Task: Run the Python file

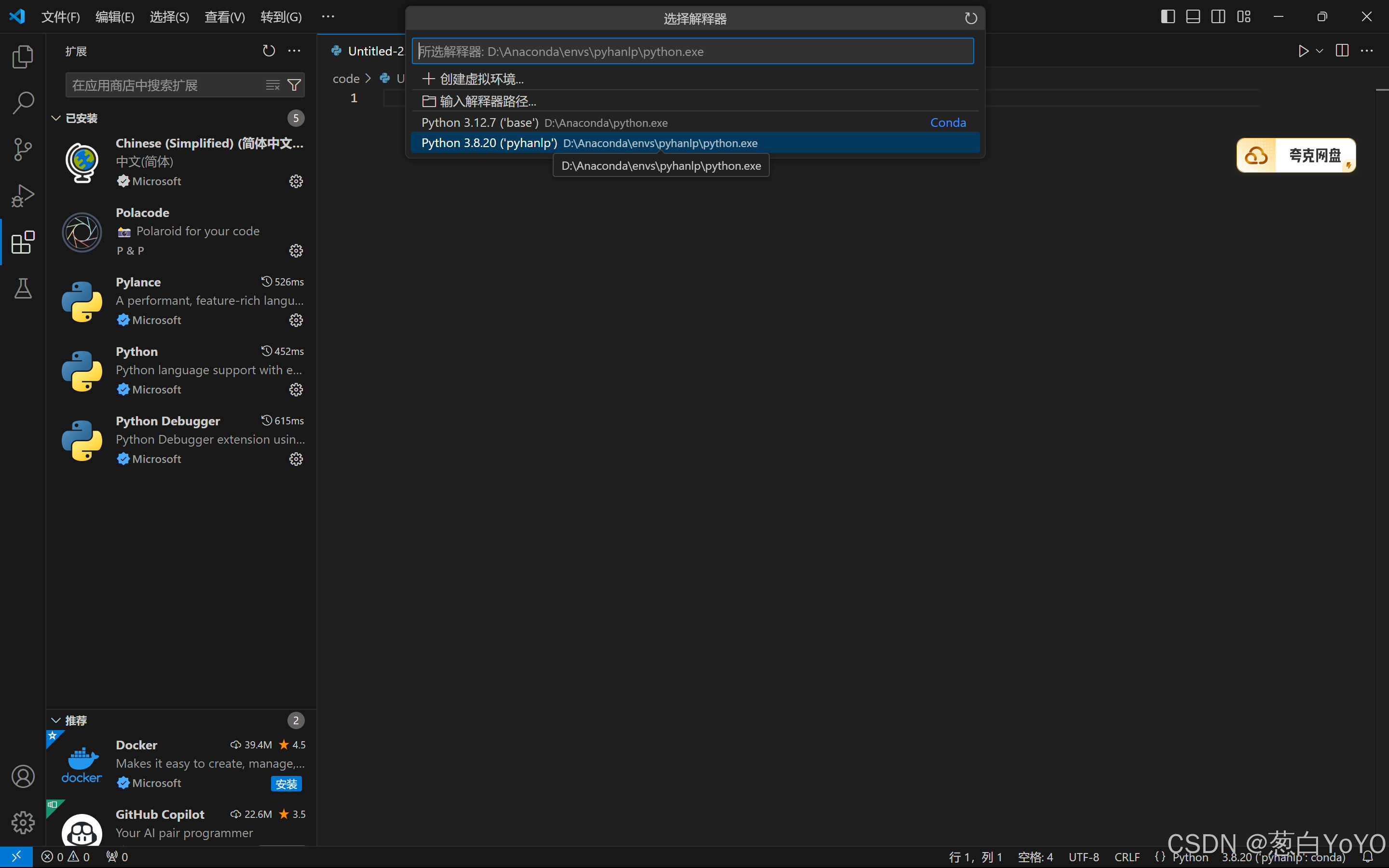Action: (x=1304, y=51)
